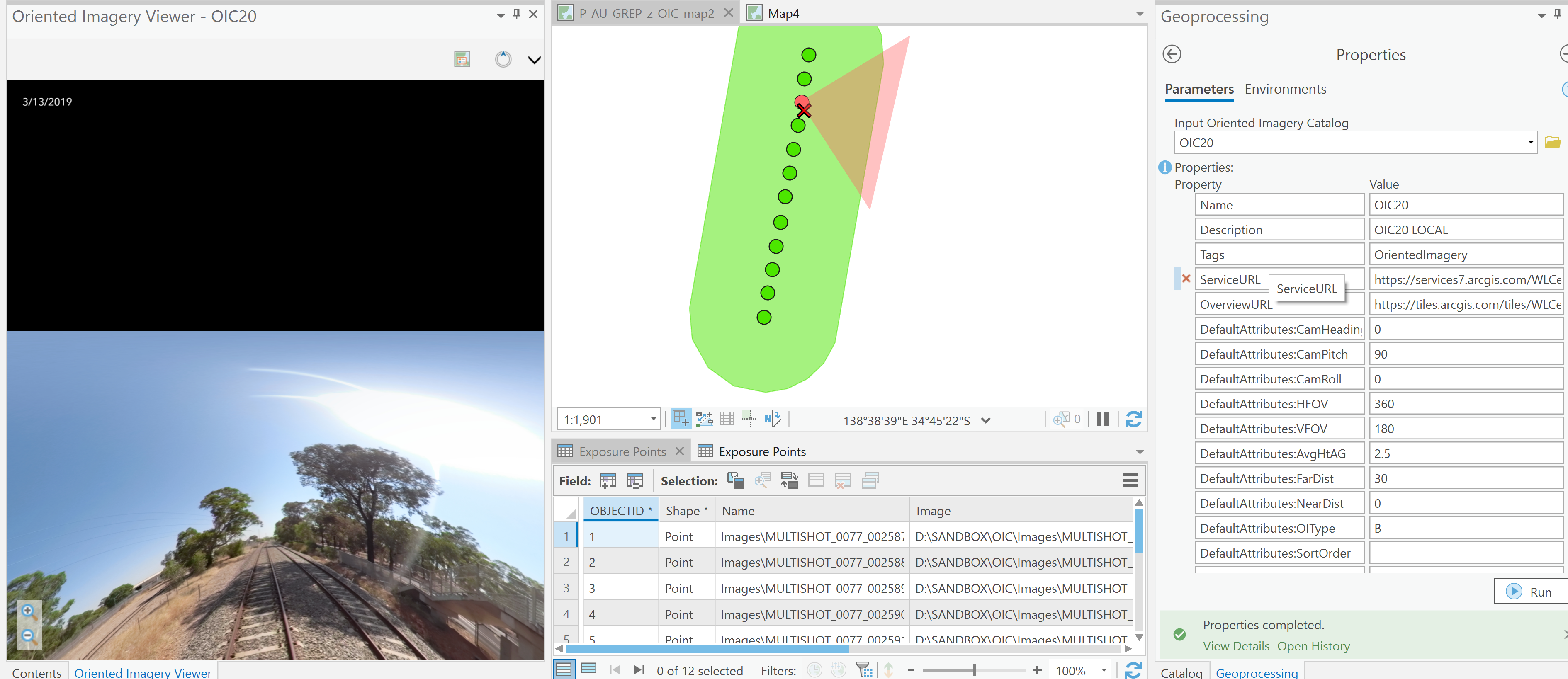The width and height of the screenshot is (1568, 679).
Task: Select row 3 in the Exposure Points table
Action: 566,588
